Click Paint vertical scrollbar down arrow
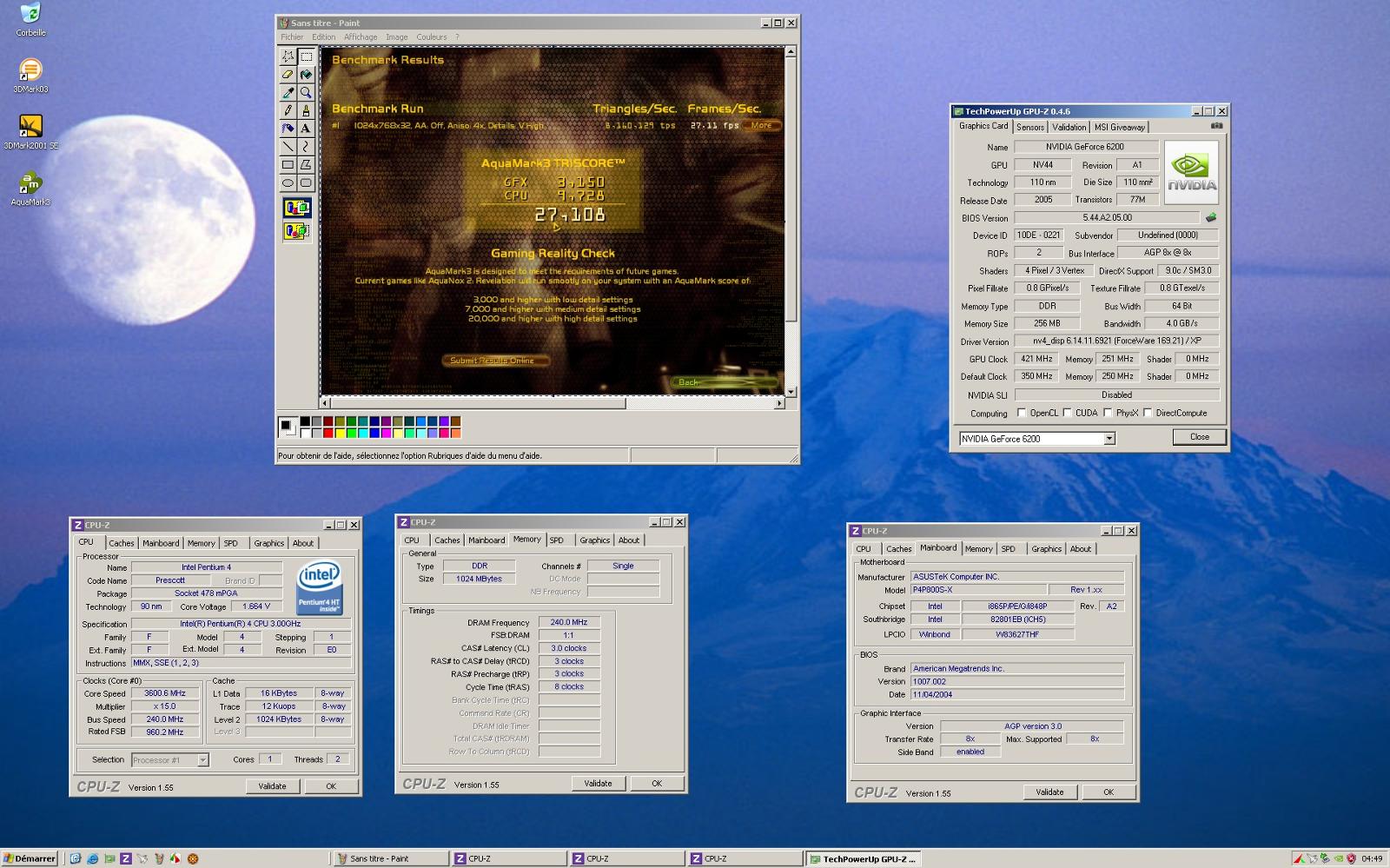Image resolution: width=1390 pixels, height=868 pixels. click(x=791, y=391)
